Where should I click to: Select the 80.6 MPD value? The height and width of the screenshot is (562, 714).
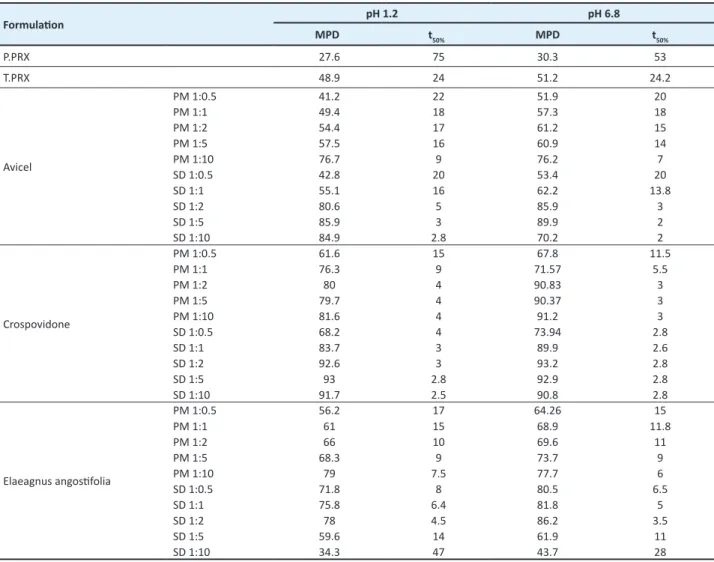(x=329, y=206)
